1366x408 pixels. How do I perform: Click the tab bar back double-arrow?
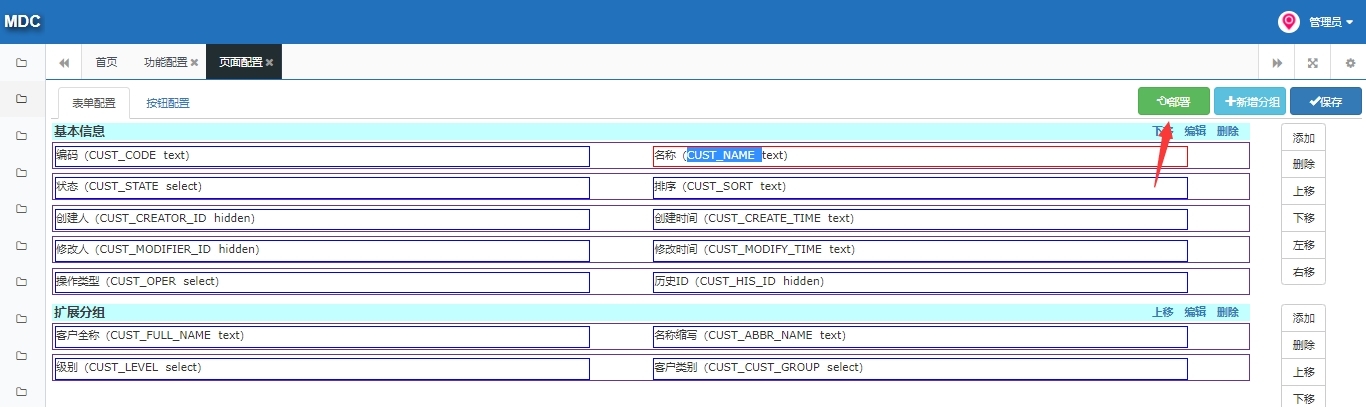(x=64, y=62)
